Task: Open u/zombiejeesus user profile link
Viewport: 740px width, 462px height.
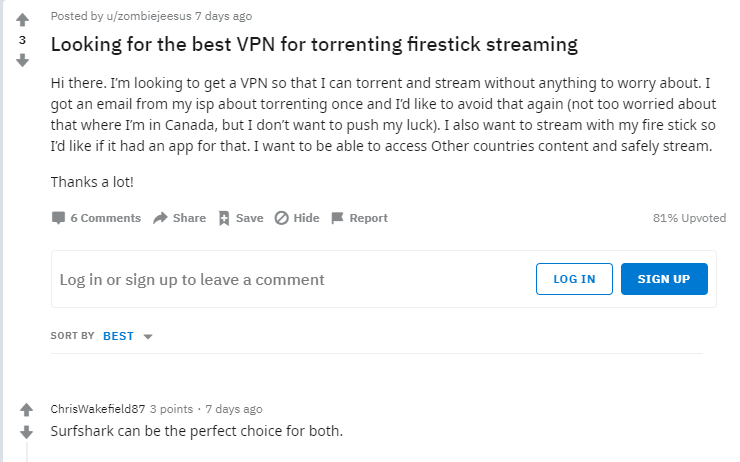Action: [149, 16]
